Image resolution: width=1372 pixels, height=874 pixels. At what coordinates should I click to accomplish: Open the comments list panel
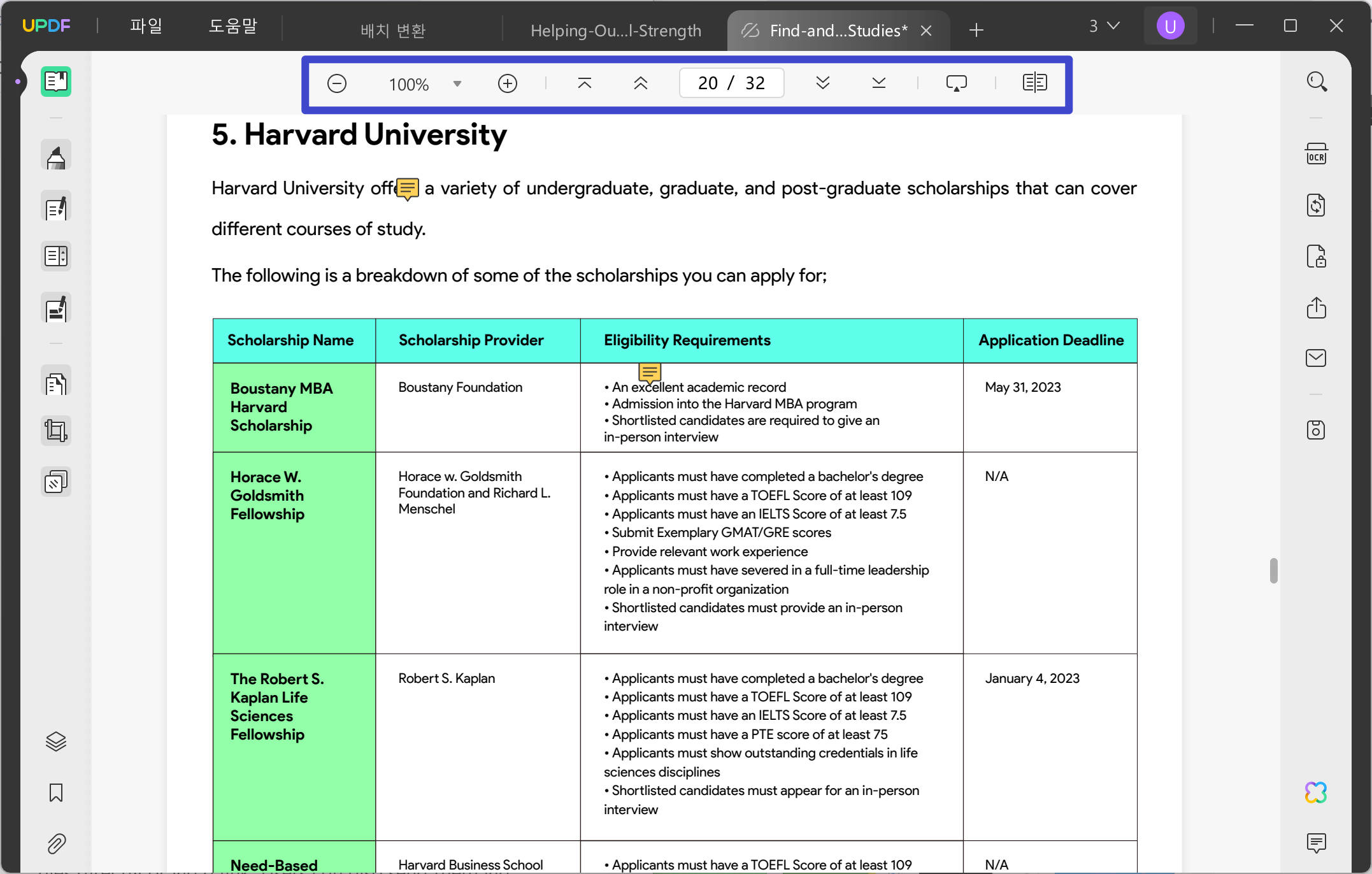(1317, 843)
